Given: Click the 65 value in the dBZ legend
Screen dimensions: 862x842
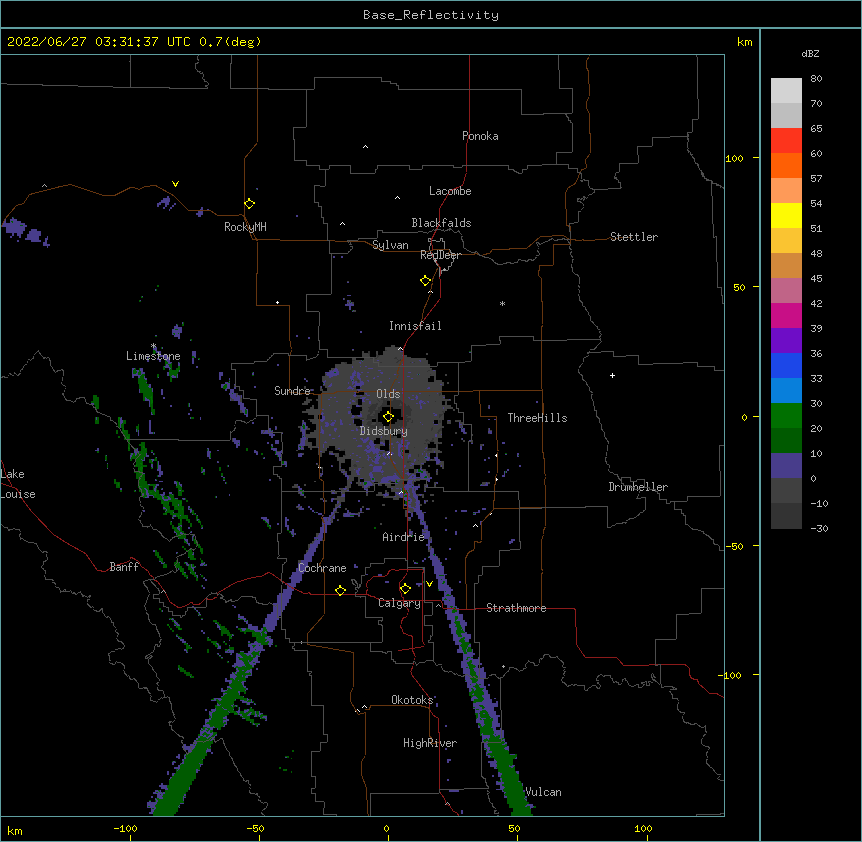Looking at the screenshot, I should tap(816, 128).
